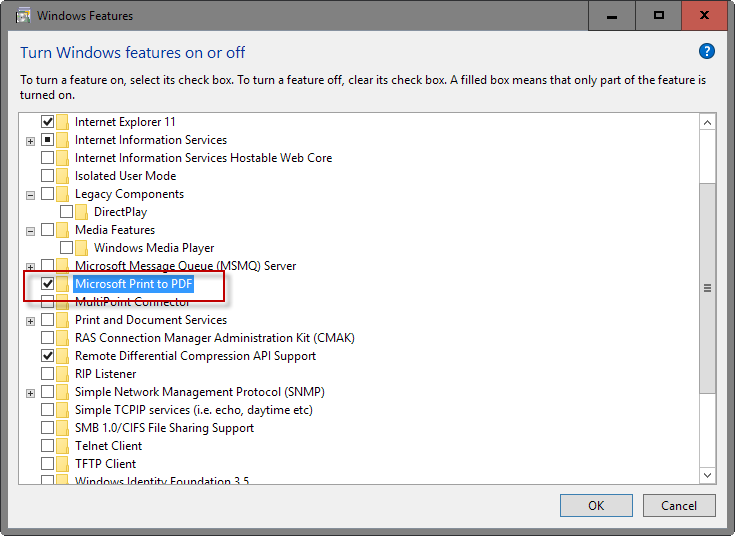Click the folder icon beside Telnet Client
The height and width of the screenshot is (536, 735).
tap(62, 445)
